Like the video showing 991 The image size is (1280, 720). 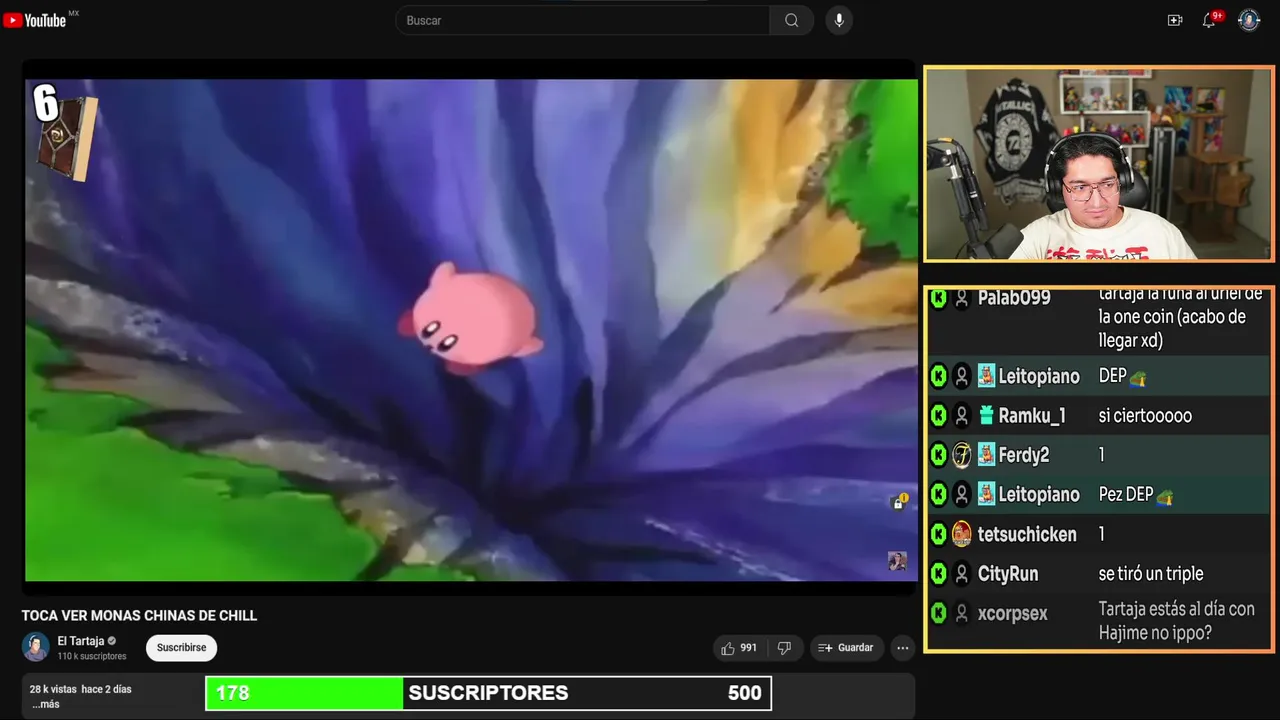pyautogui.click(x=739, y=648)
